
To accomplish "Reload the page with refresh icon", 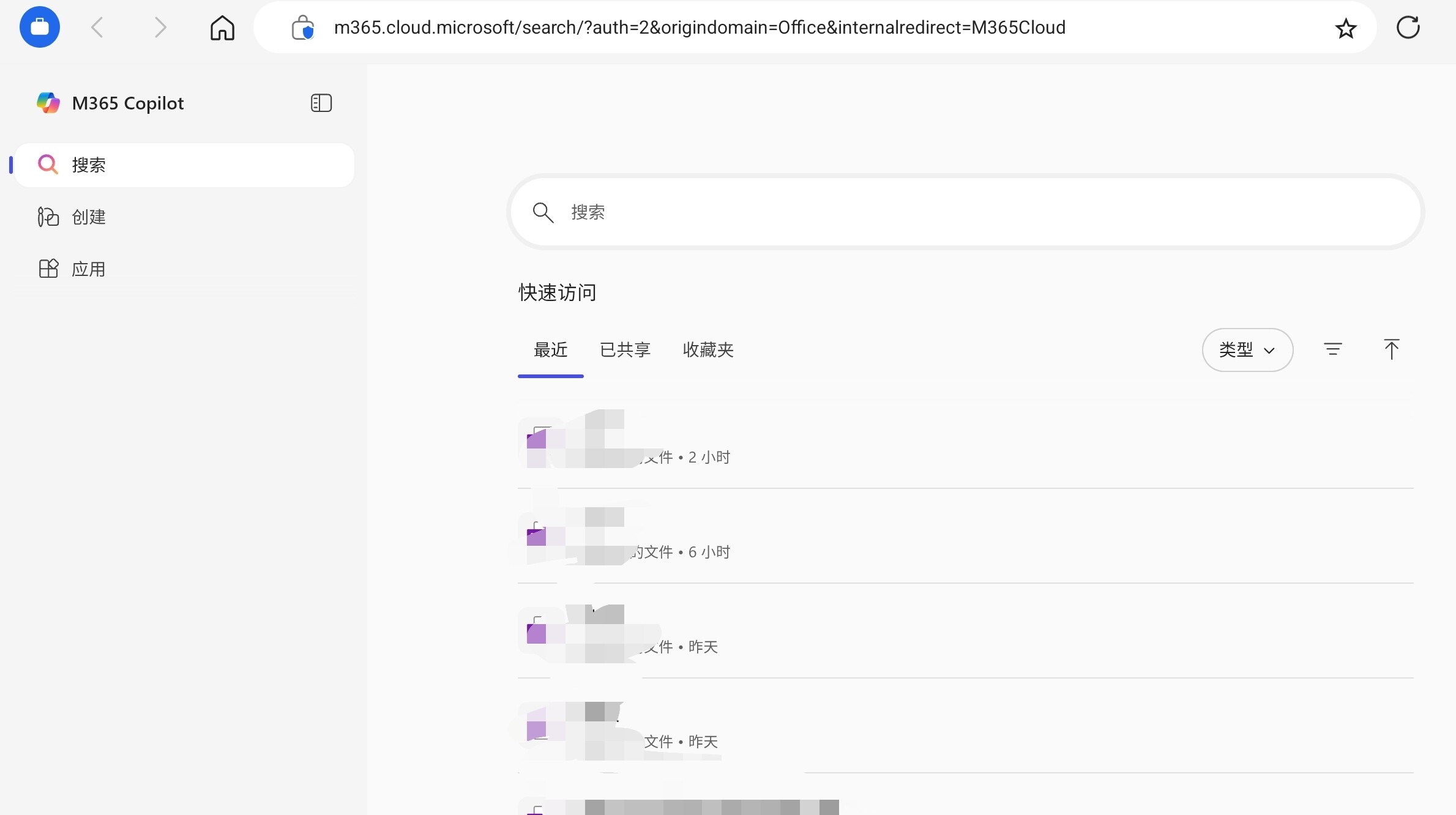I will point(1408,28).
